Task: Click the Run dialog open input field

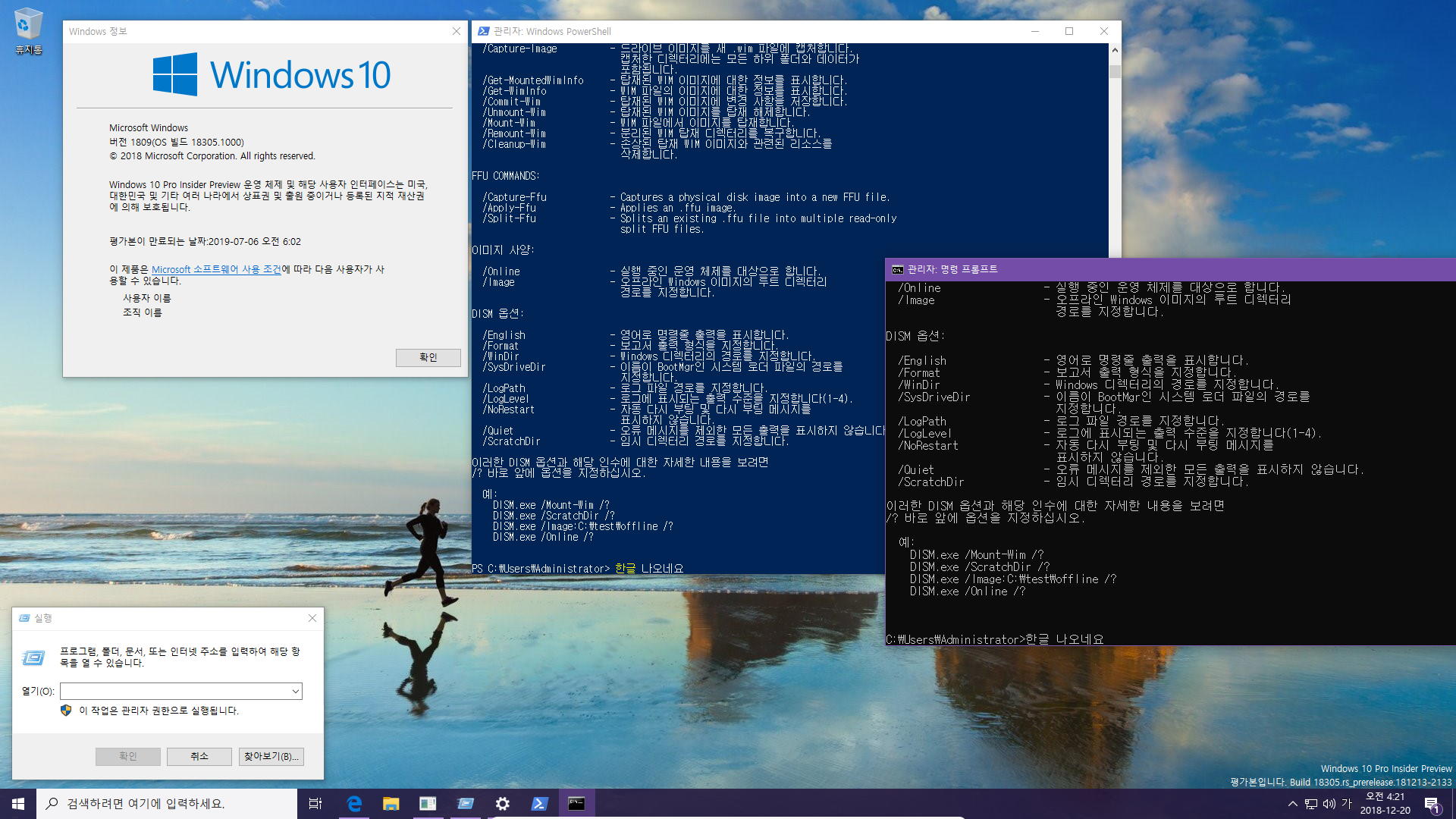Action: (175, 691)
